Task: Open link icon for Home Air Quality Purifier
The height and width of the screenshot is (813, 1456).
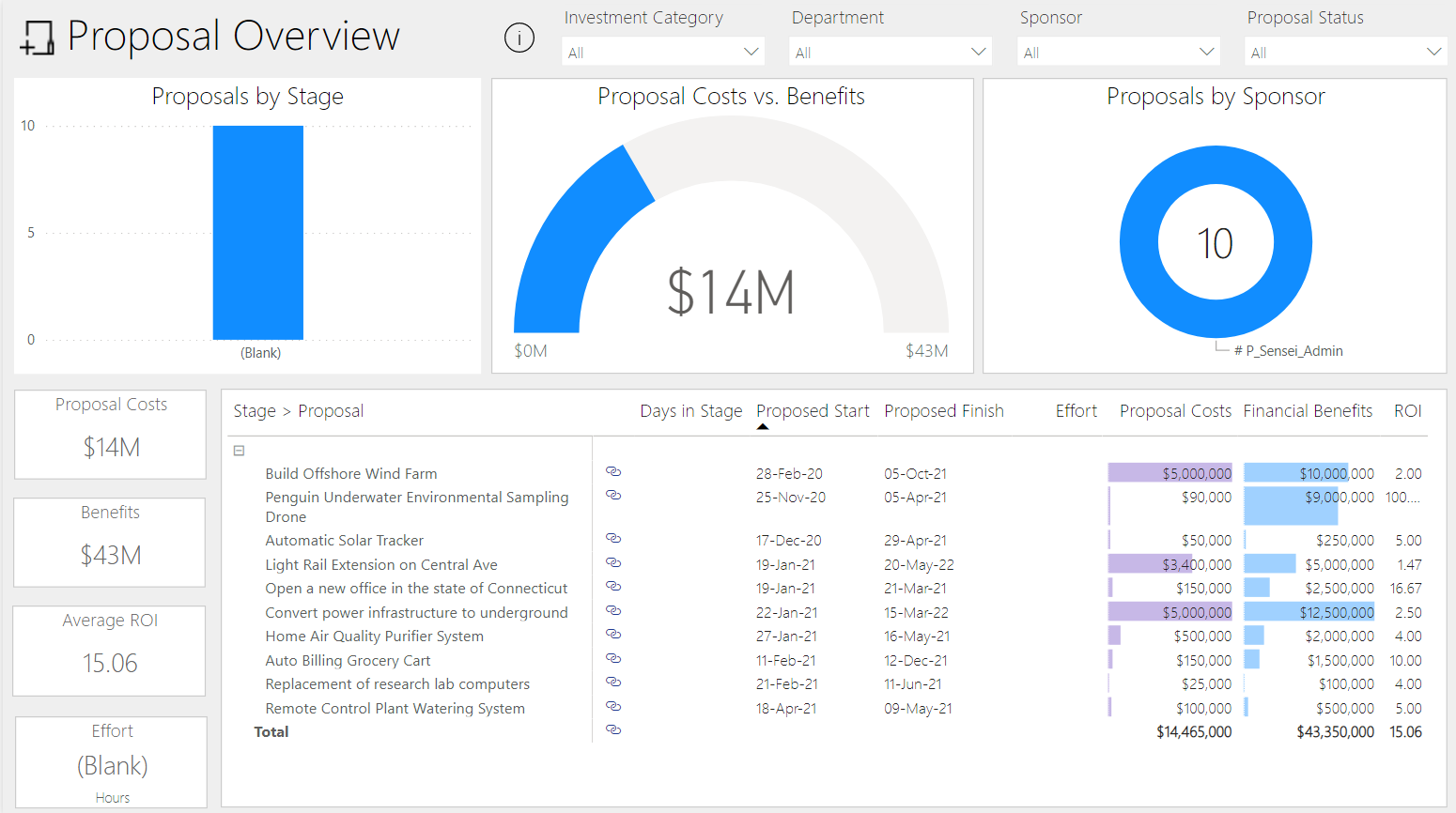Action: click(613, 635)
